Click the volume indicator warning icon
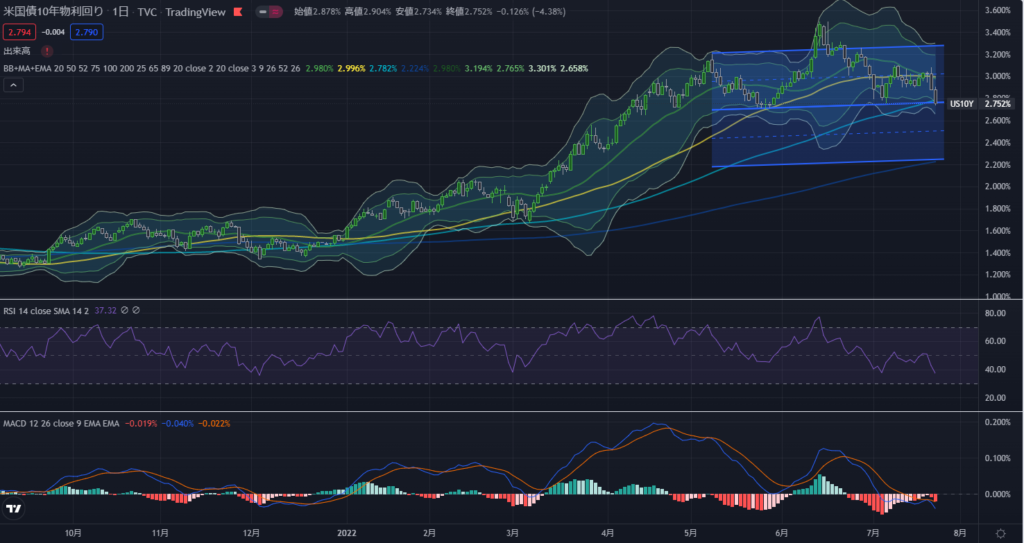This screenshot has height=543, width=1024. click(47, 50)
